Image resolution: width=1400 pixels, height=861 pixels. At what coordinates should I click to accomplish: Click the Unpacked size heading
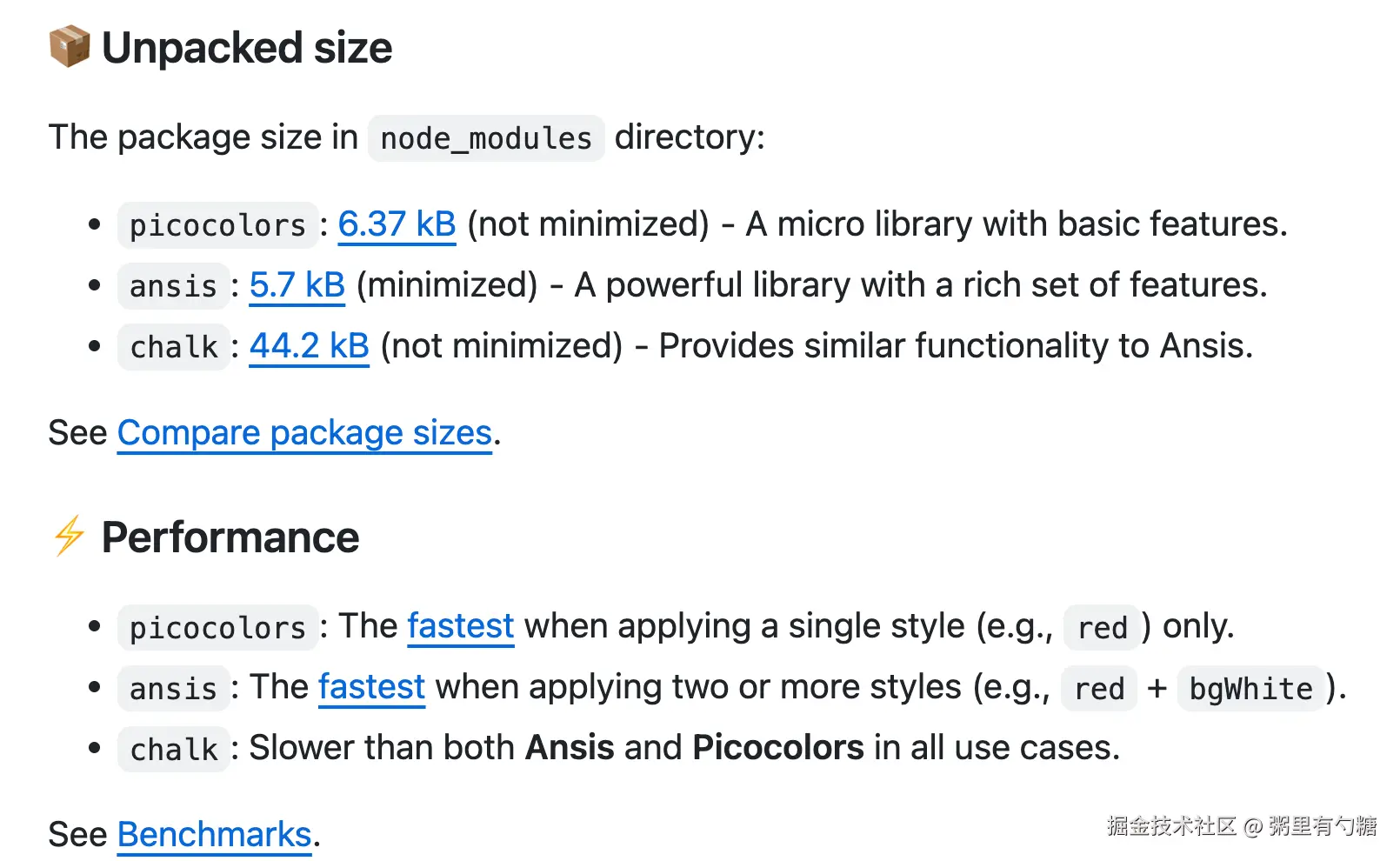[x=247, y=48]
